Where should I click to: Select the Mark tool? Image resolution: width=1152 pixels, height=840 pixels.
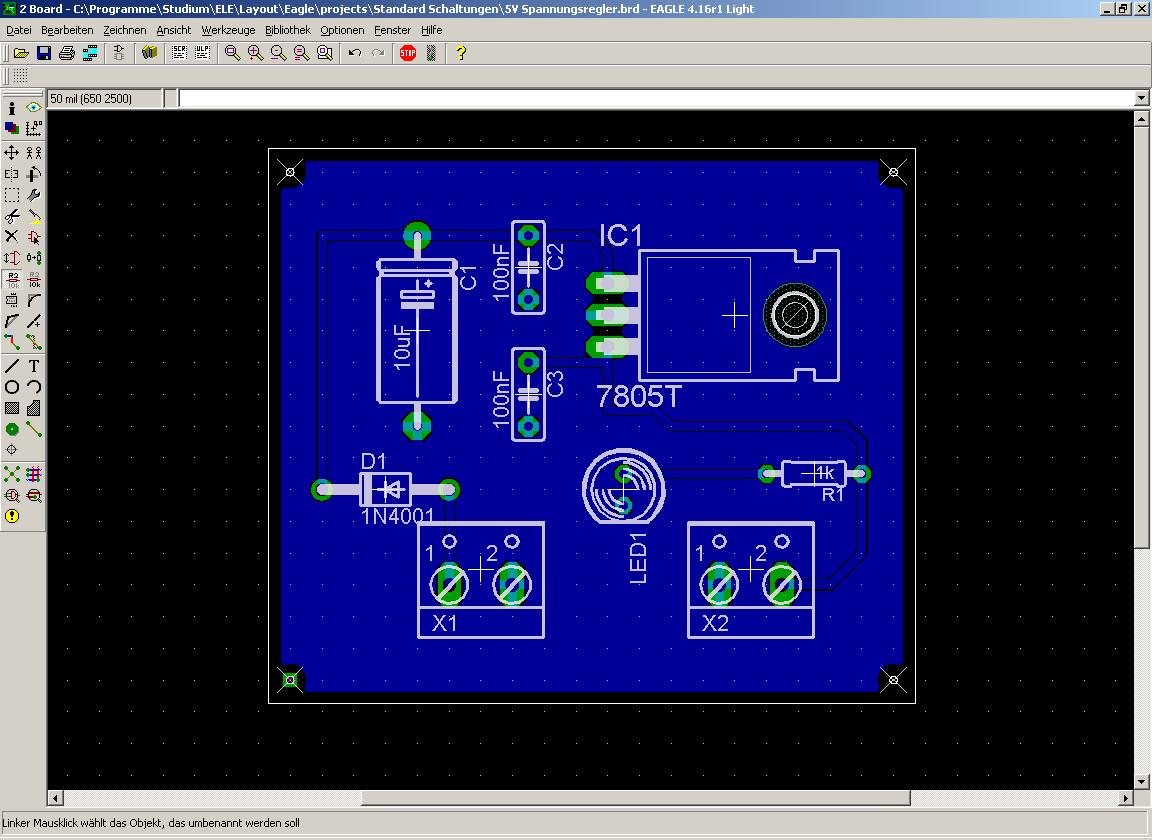coord(34,129)
